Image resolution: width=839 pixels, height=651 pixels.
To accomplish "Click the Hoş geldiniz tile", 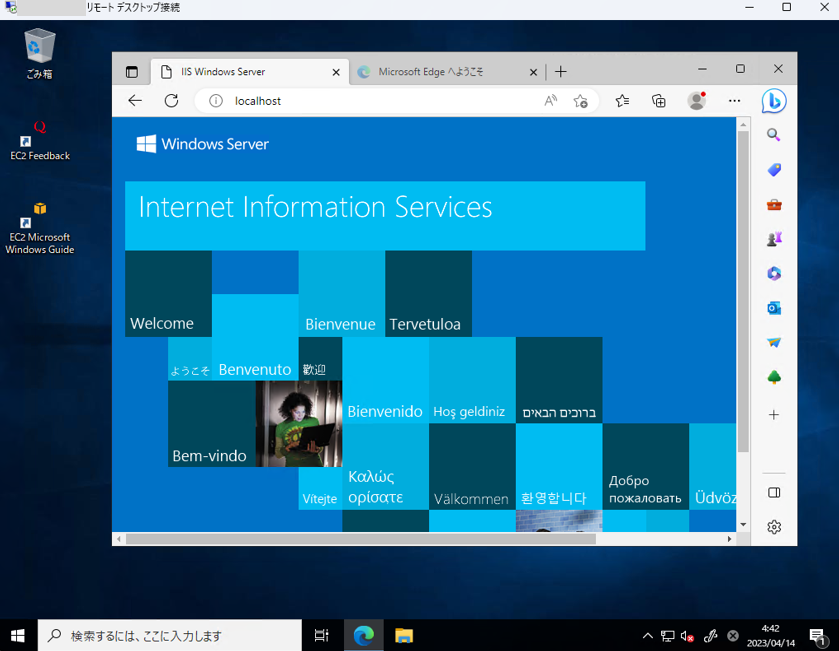I will point(472,380).
